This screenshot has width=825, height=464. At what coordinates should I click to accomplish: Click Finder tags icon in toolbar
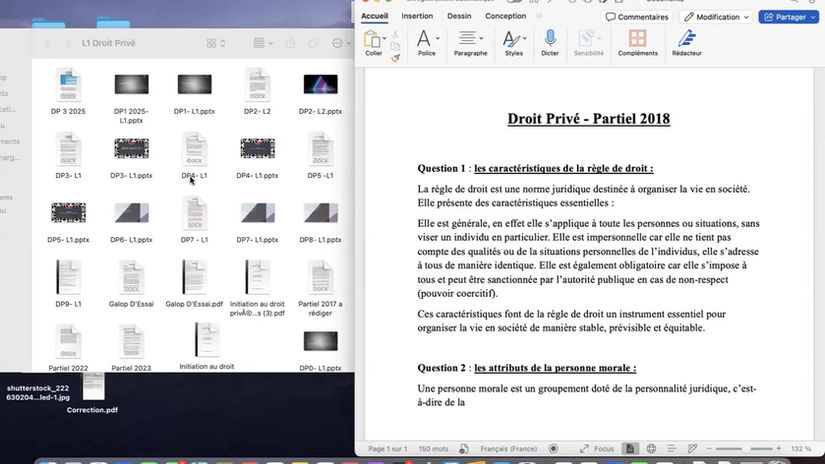point(313,43)
